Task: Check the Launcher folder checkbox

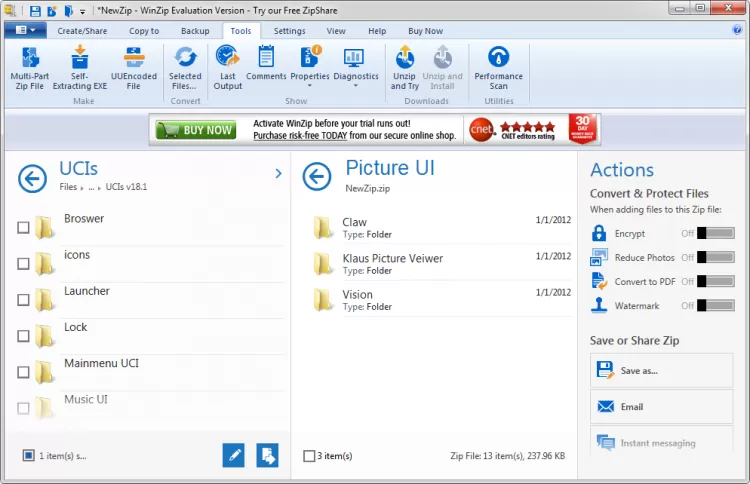Action: (23, 300)
